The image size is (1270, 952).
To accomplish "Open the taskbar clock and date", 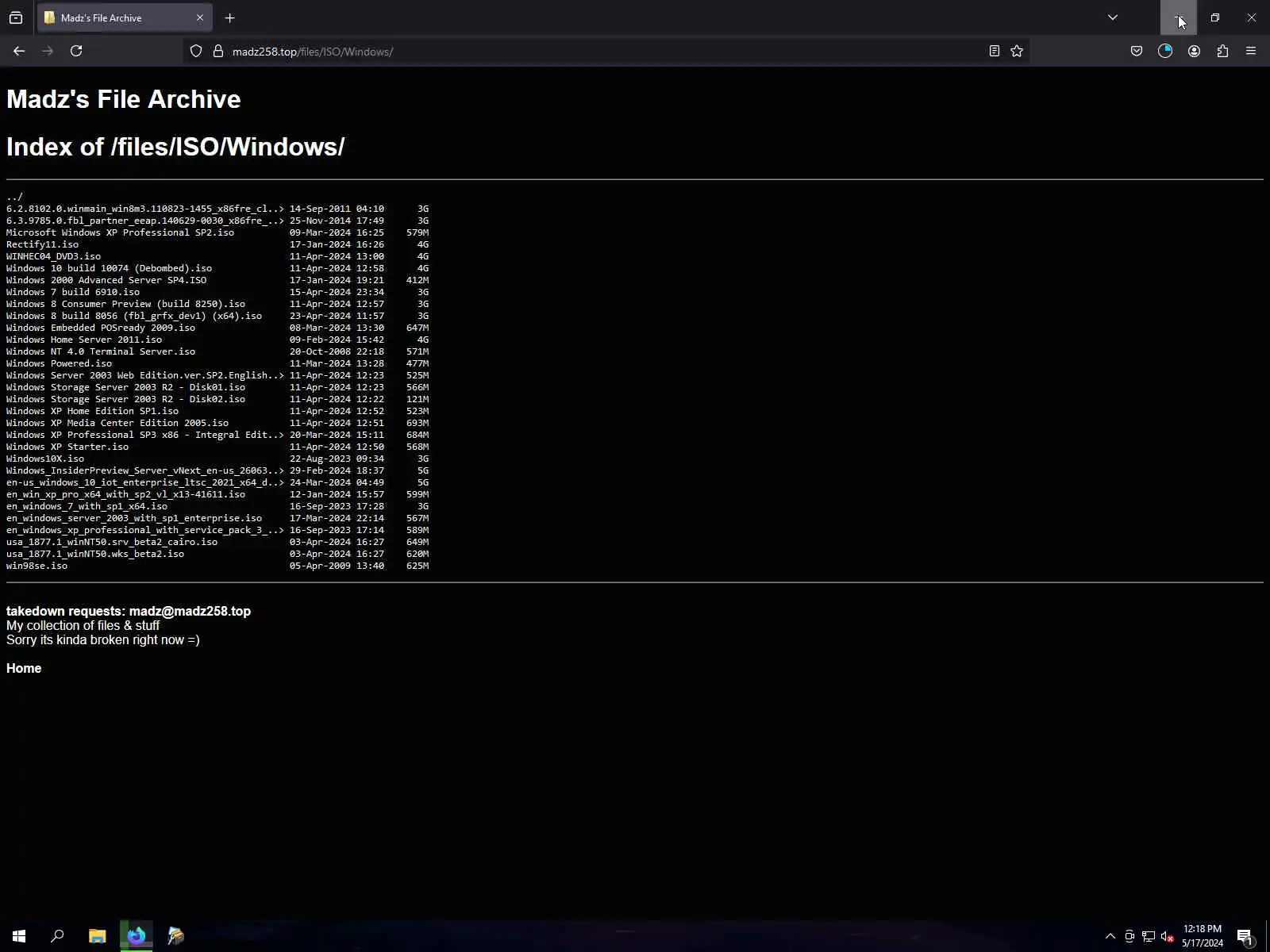I will (x=1203, y=936).
